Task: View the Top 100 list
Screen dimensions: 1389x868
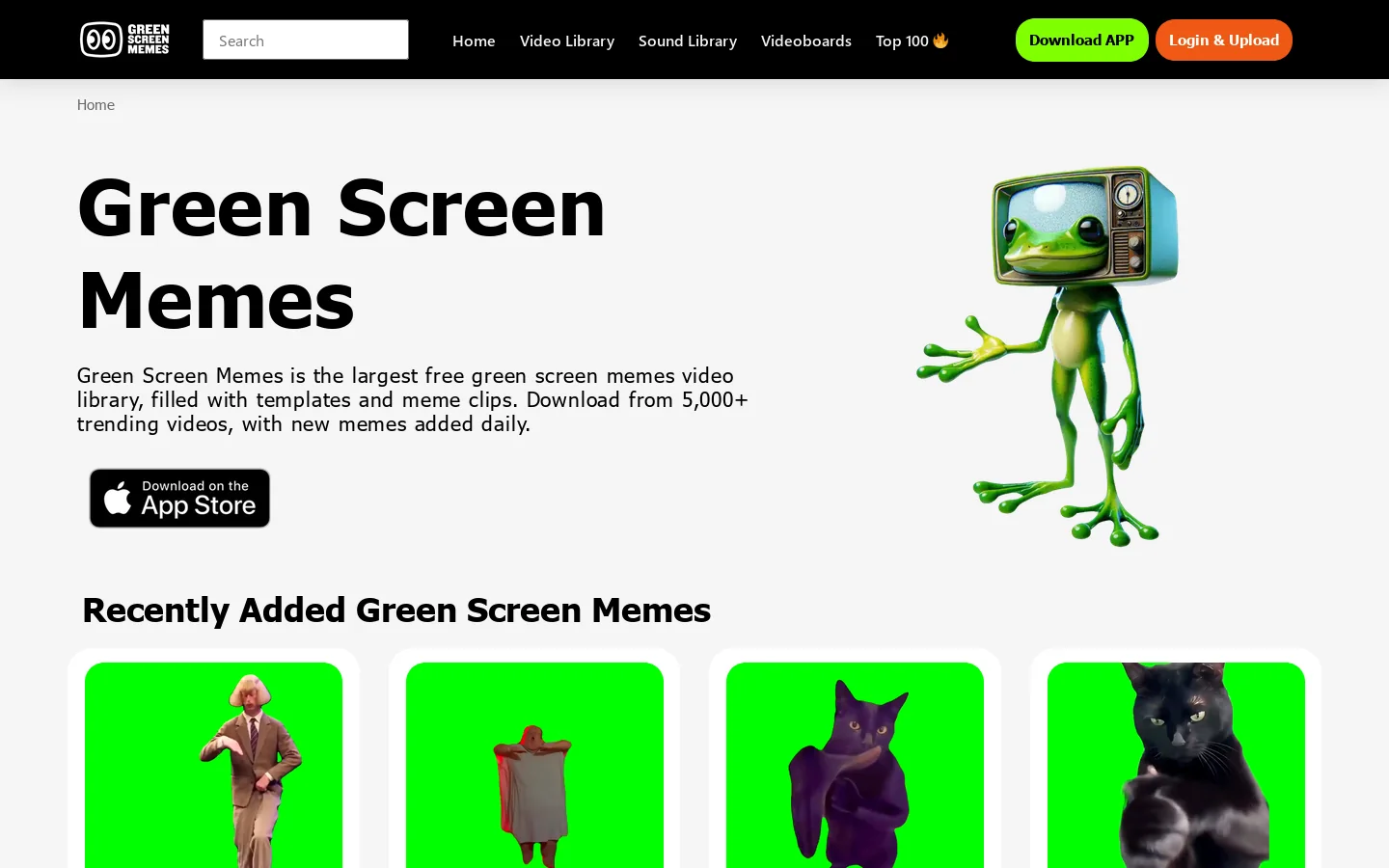Action: point(912,41)
